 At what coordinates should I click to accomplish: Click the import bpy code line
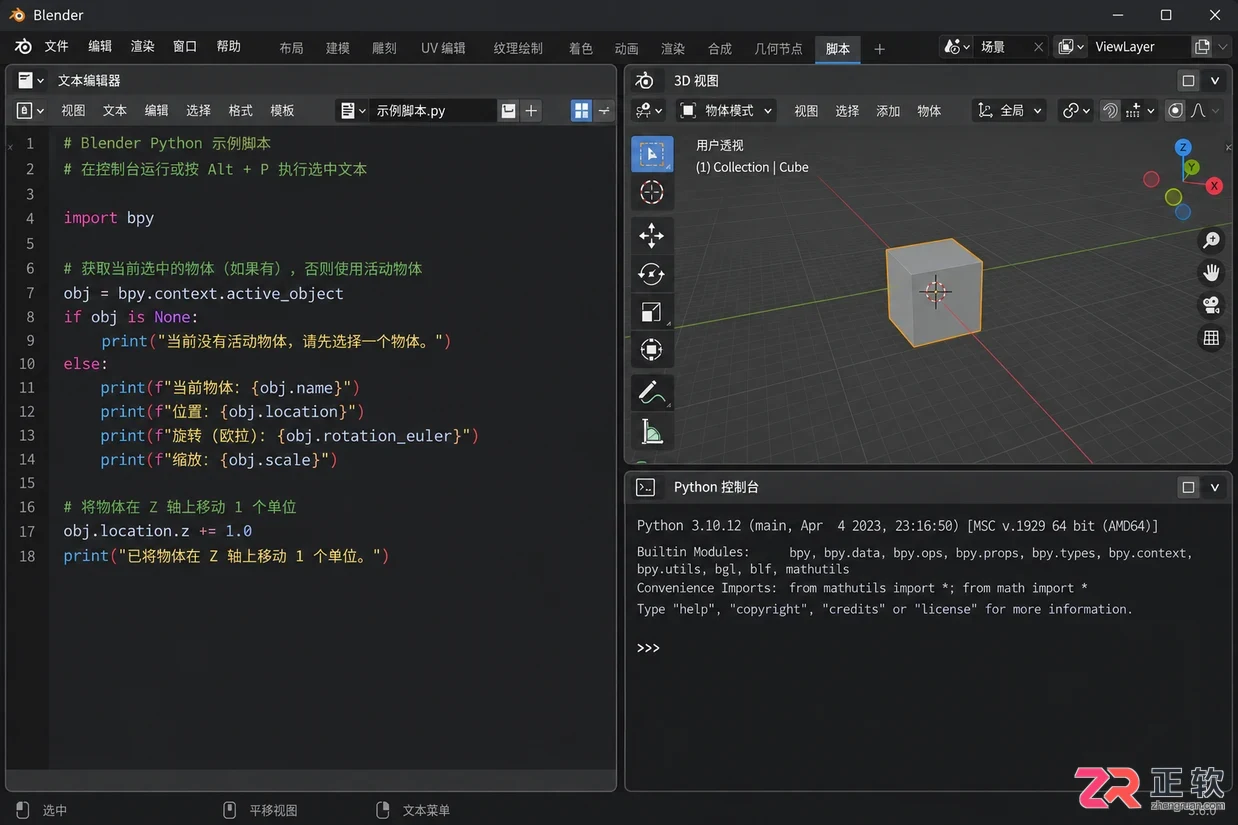[x=108, y=218]
